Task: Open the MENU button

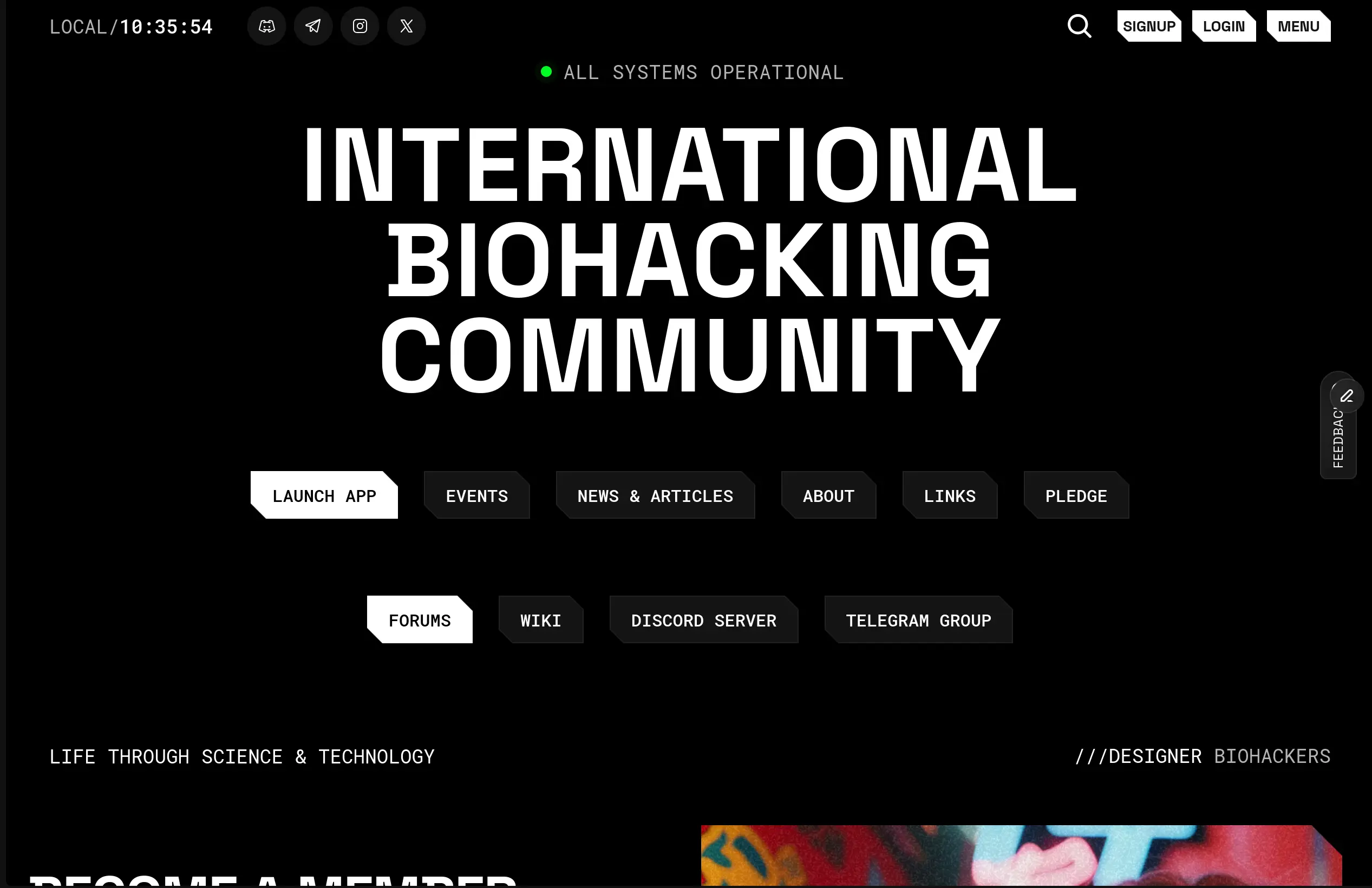Action: click(1298, 26)
